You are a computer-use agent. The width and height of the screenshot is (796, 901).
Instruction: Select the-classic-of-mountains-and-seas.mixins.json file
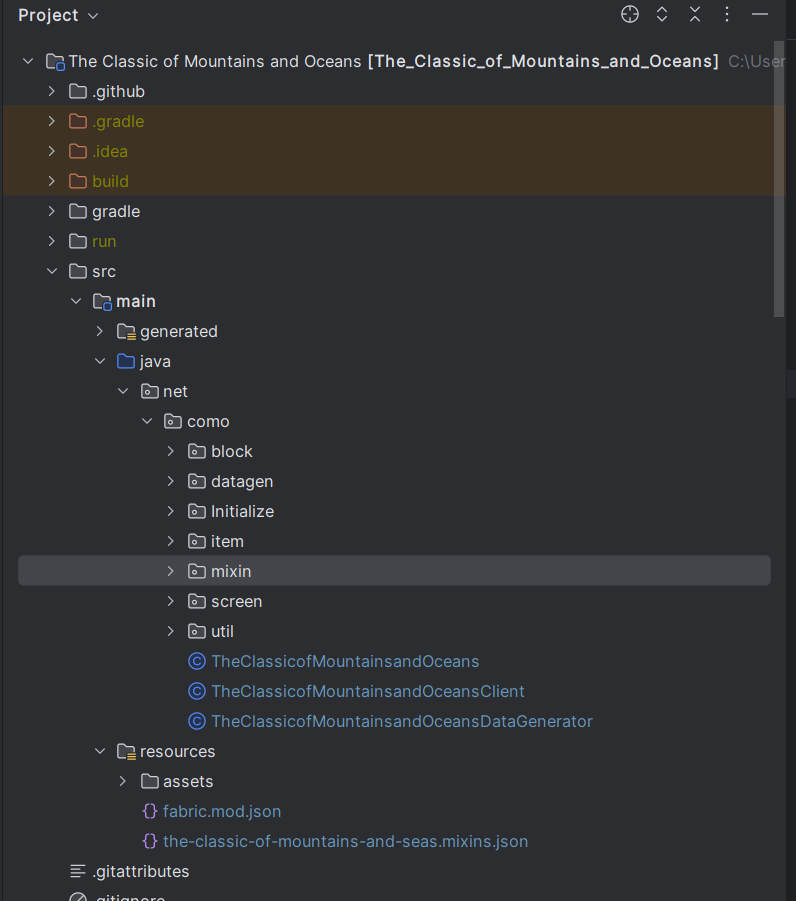[x=345, y=841]
